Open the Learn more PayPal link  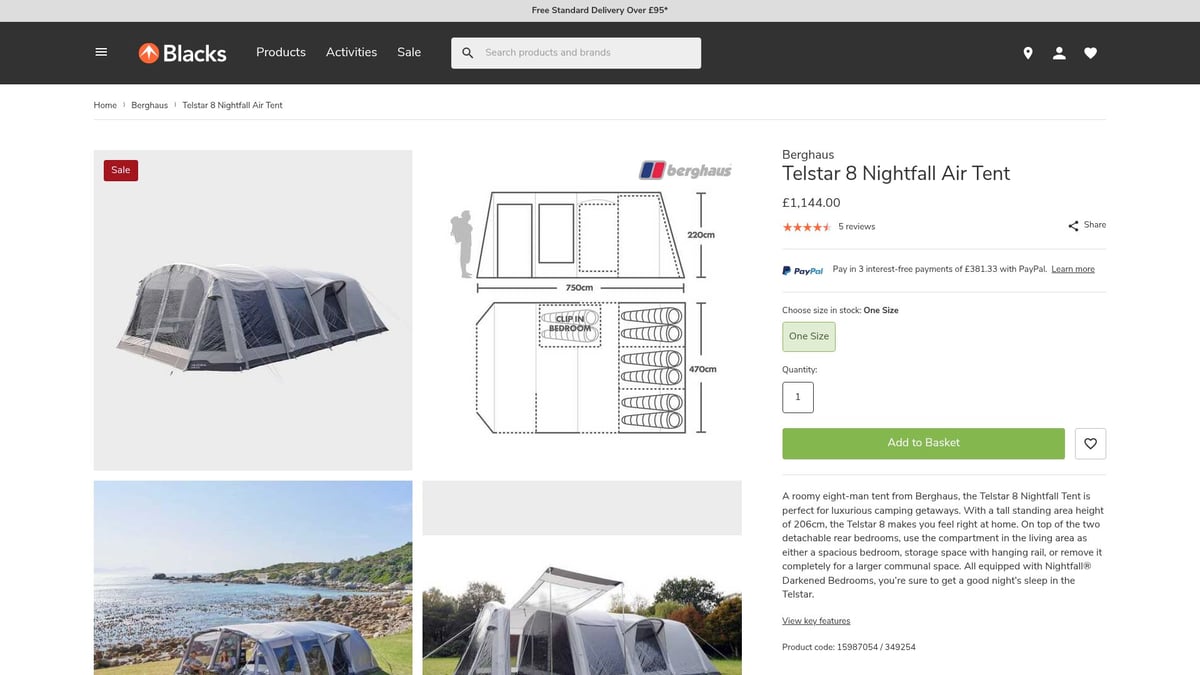tap(1073, 268)
